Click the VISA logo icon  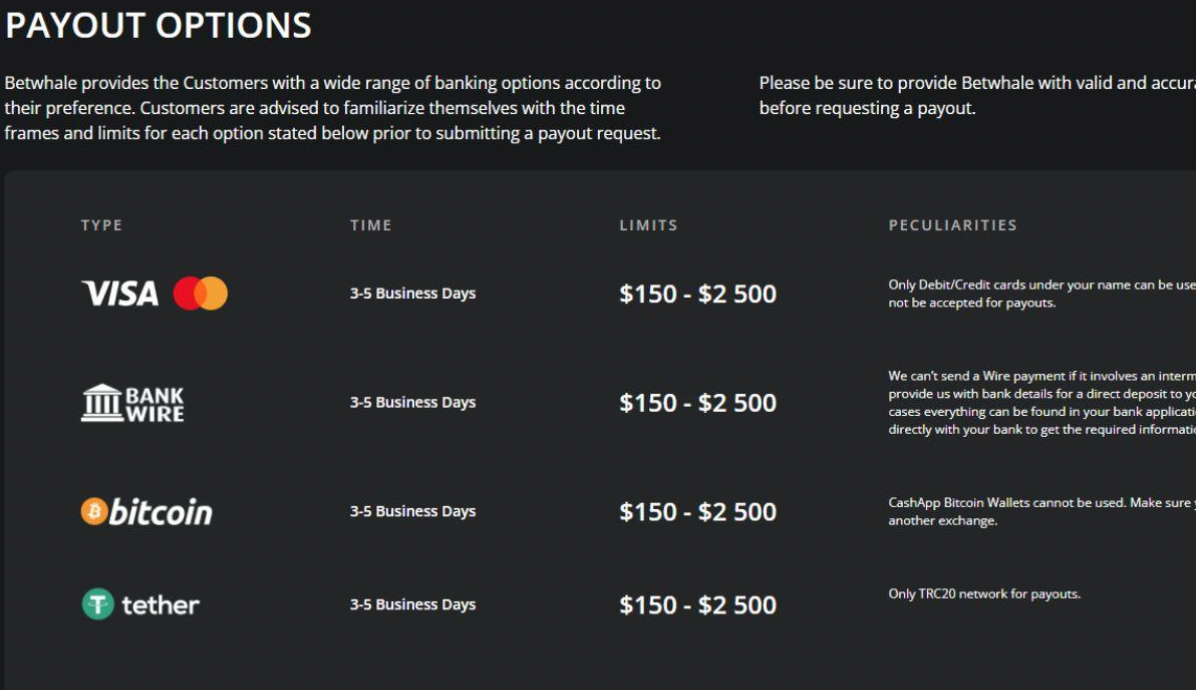coord(120,294)
